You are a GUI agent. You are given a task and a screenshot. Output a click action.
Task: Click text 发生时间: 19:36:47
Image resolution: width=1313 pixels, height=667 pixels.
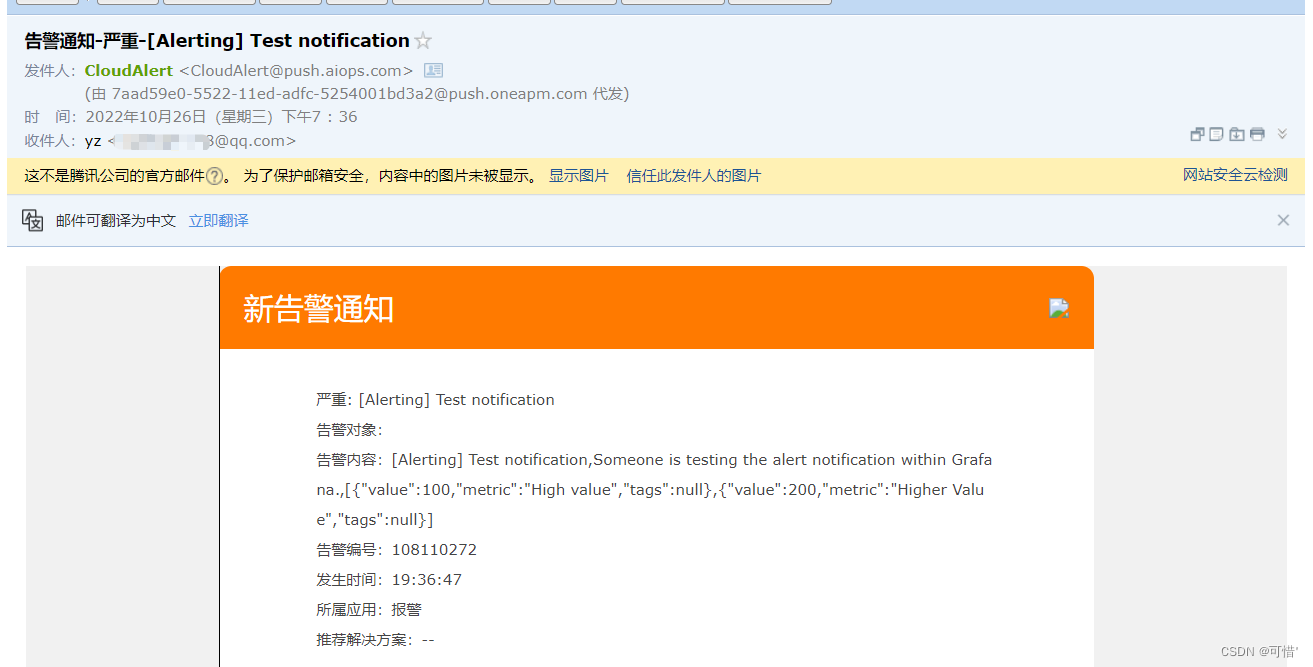point(389,580)
